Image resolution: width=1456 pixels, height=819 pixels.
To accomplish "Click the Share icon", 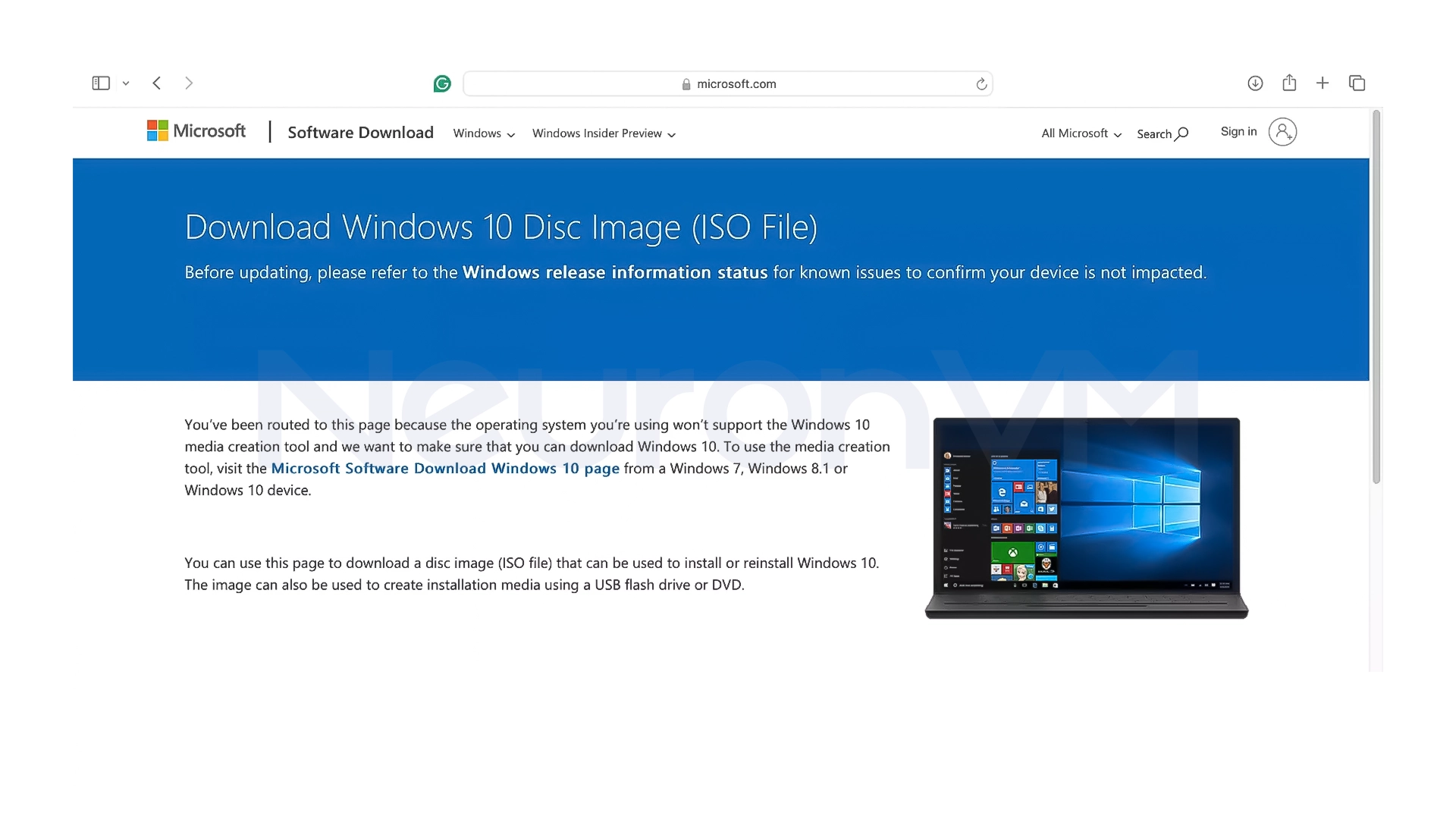I will (1289, 83).
